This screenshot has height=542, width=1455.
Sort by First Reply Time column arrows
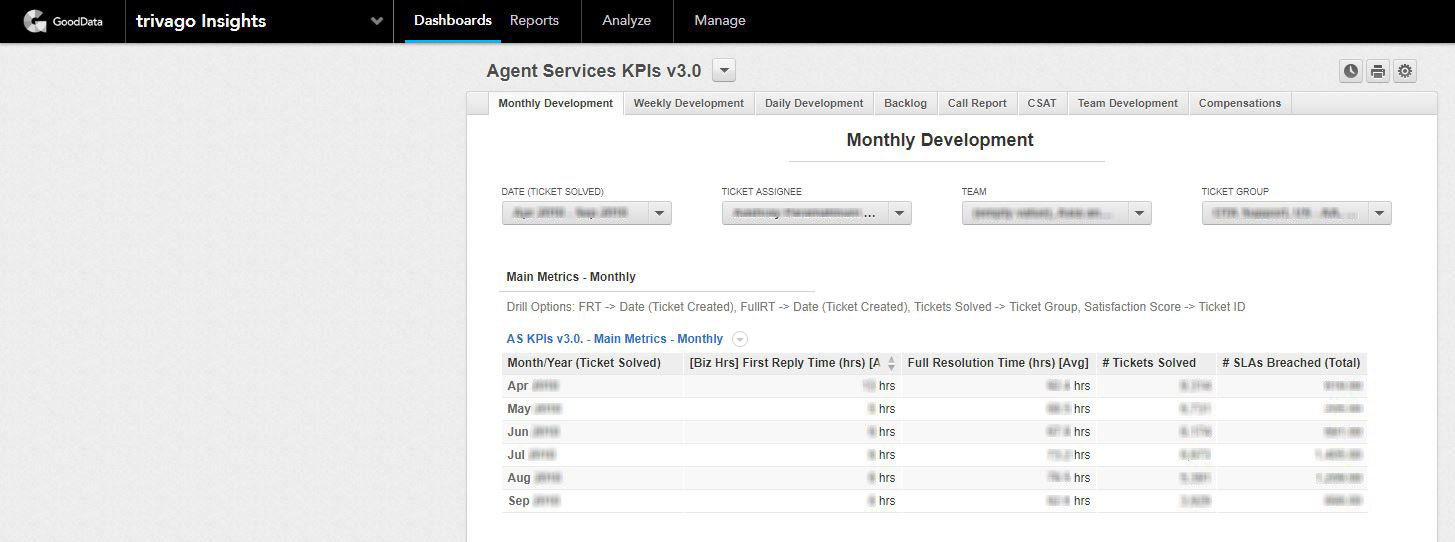(x=891, y=363)
